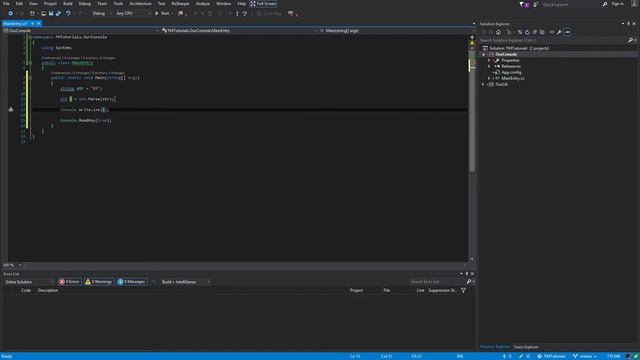The height and width of the screenshot is (360, 640).
Task: Collapse the OurConsole project node
Action: coord(484,54)
